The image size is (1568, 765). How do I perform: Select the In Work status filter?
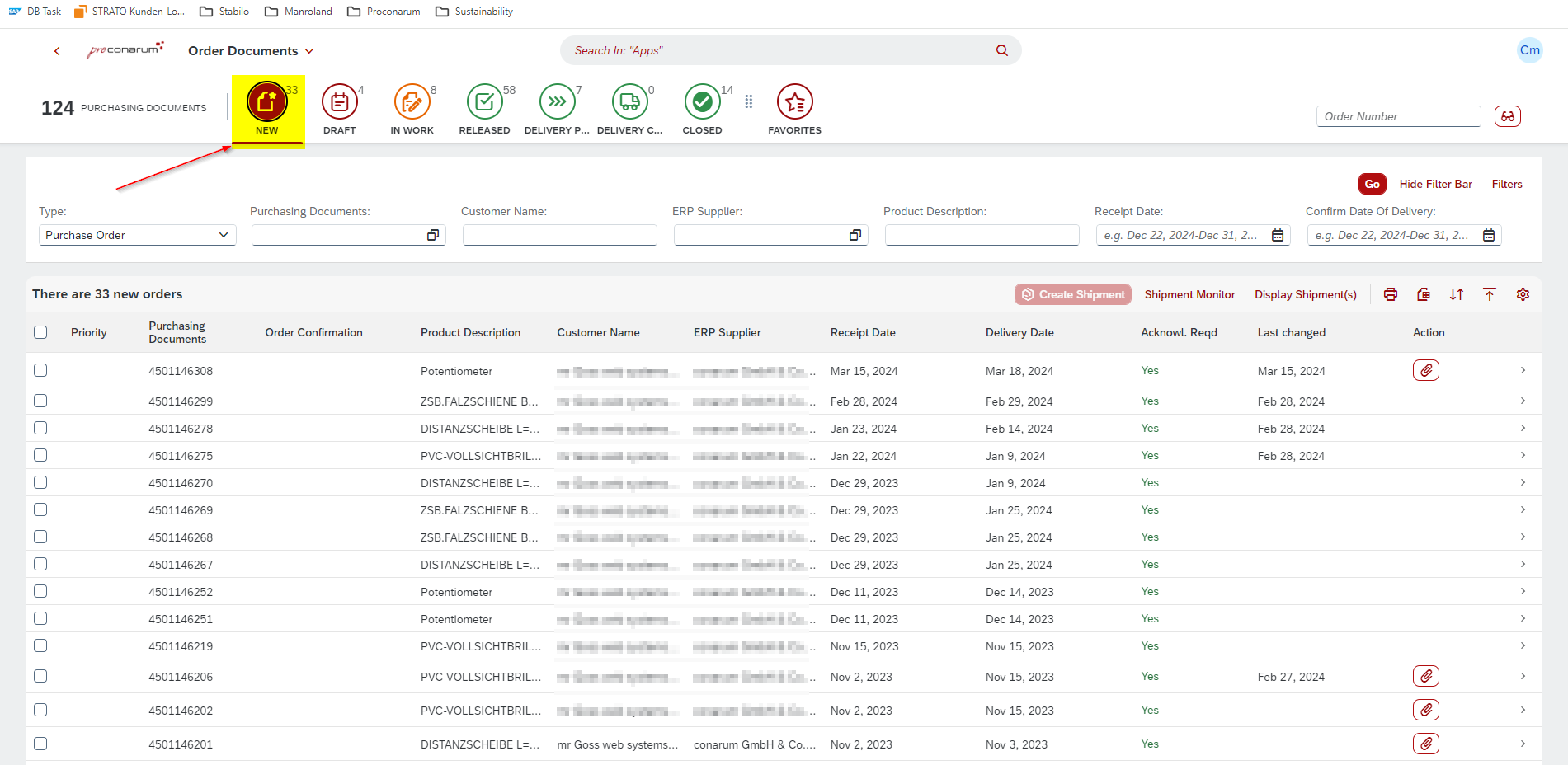coord(412,102)
